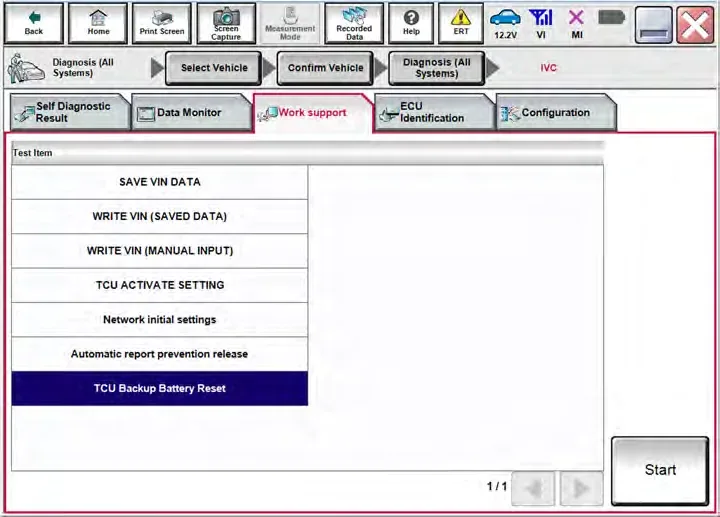The image size is (720, 517).
Task: Select the Work support tab
Action: [x=312, y=112]
